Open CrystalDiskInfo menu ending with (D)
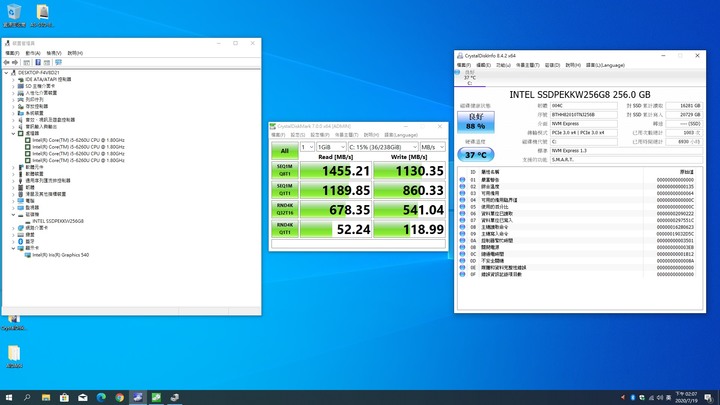Image resolution: width=720 pixels, height=405 pixels. [x=552, y=65]
